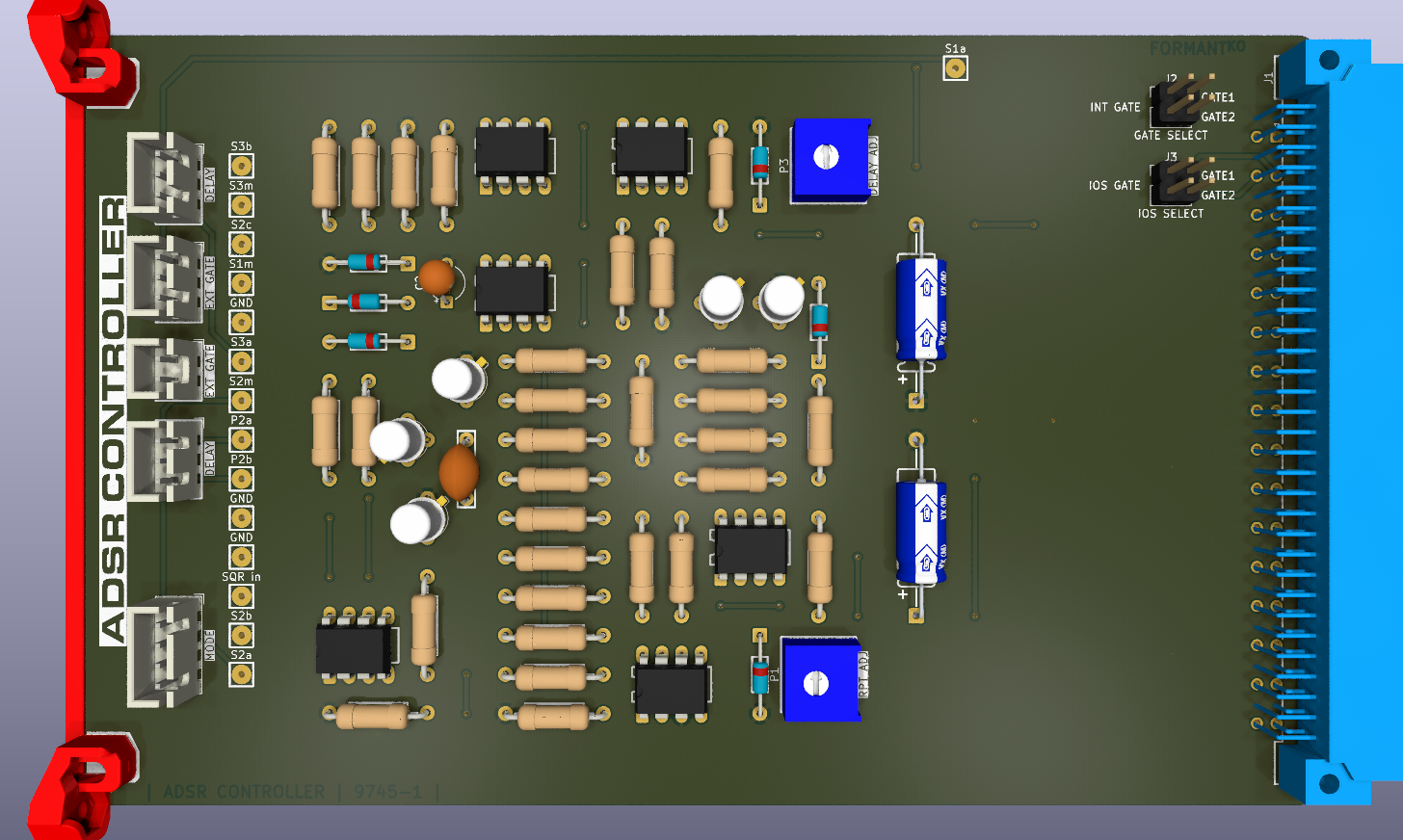
Task: Click the 9745-1 board number text
Action: 387,792
